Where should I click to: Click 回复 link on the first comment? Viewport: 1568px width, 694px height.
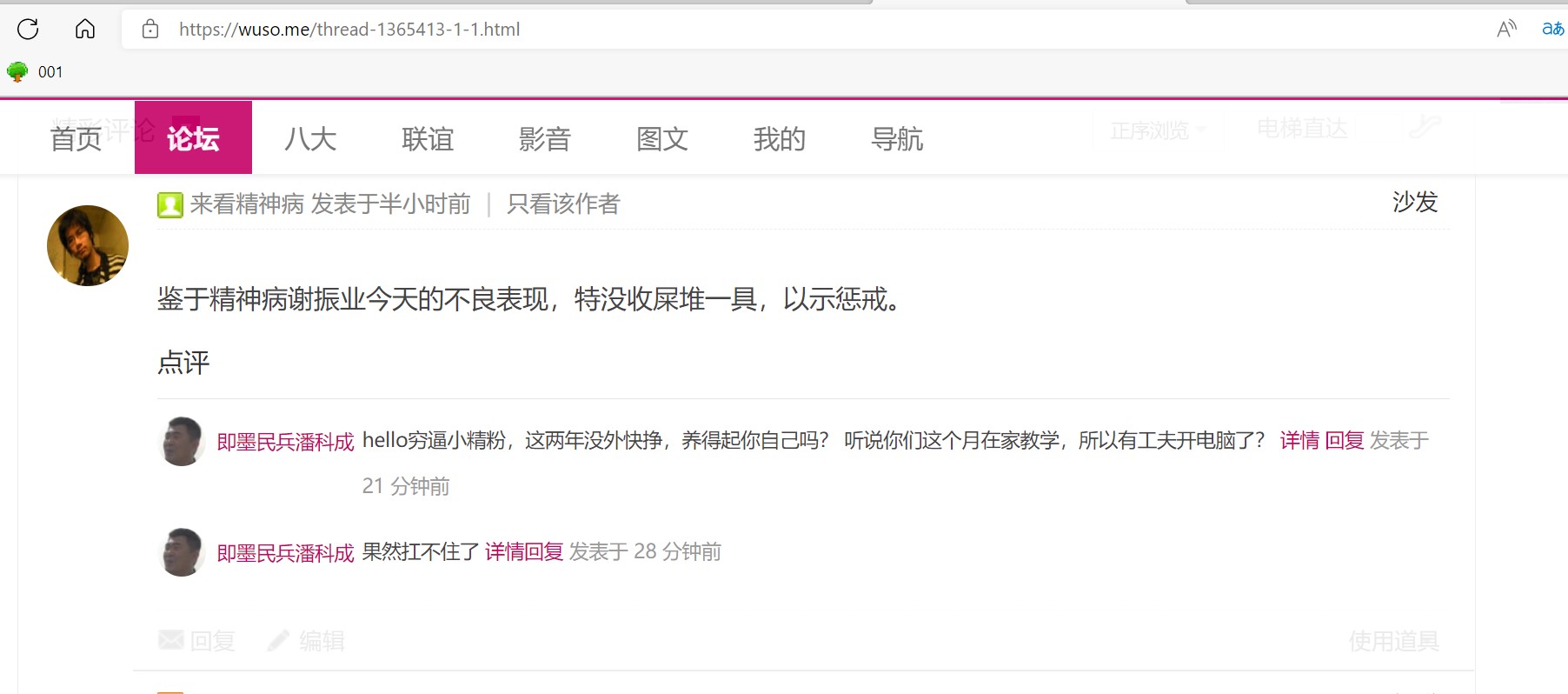(x=1344, y=441)
